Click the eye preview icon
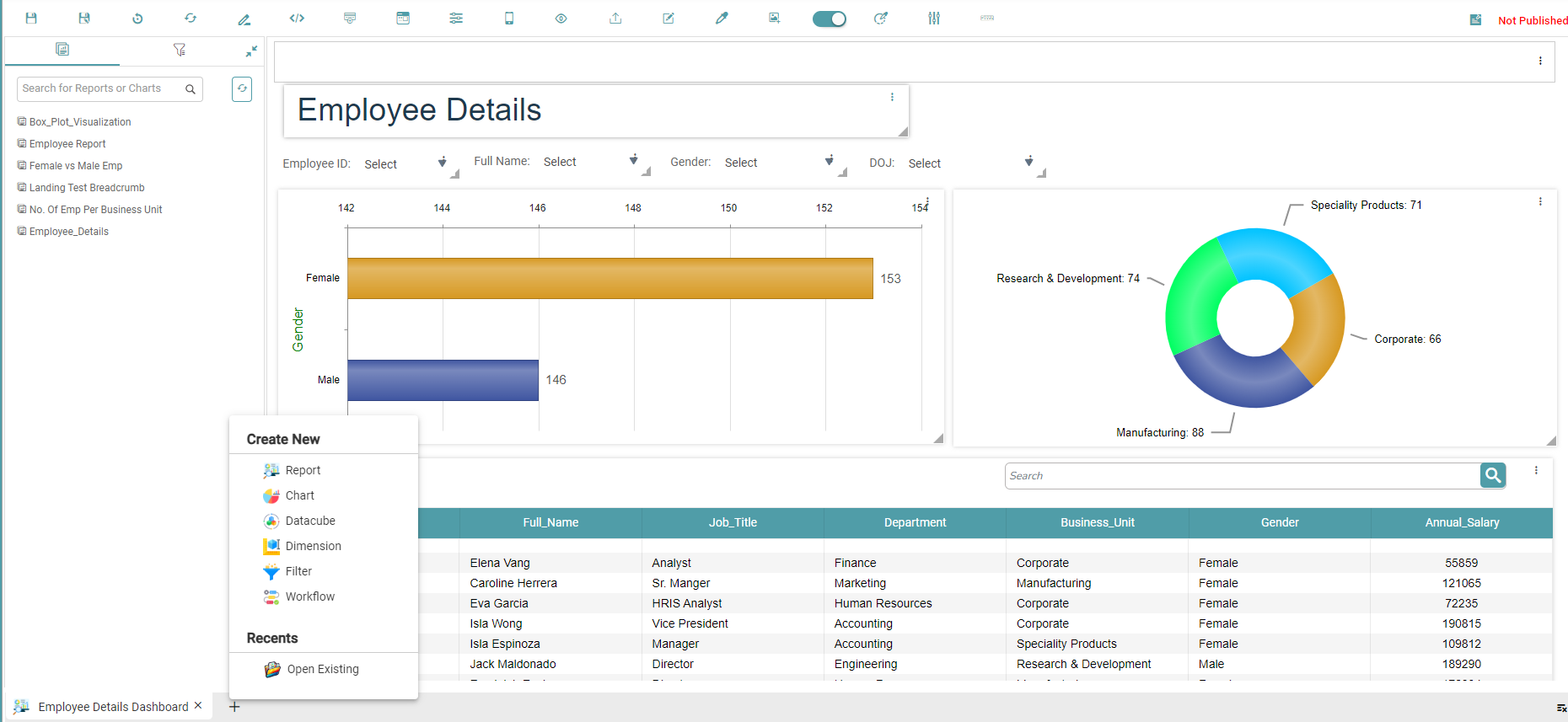This screenshot has height=722, width=1568. (x=561, y=19)
